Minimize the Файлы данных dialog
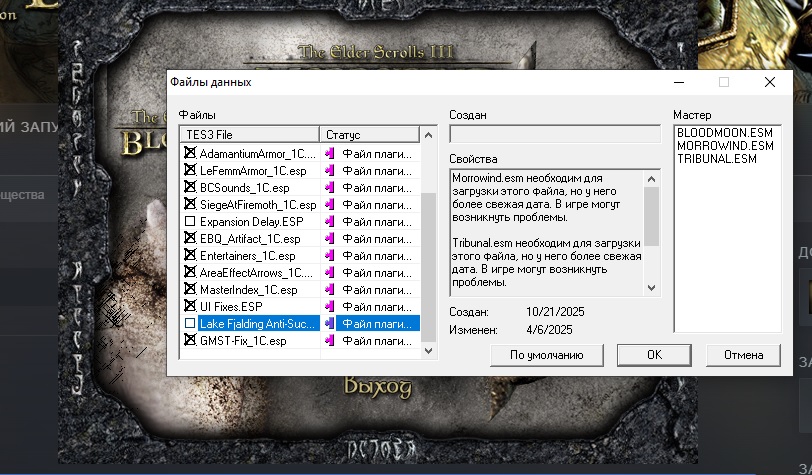Screen dimensions: 812x475 [679, 82]
